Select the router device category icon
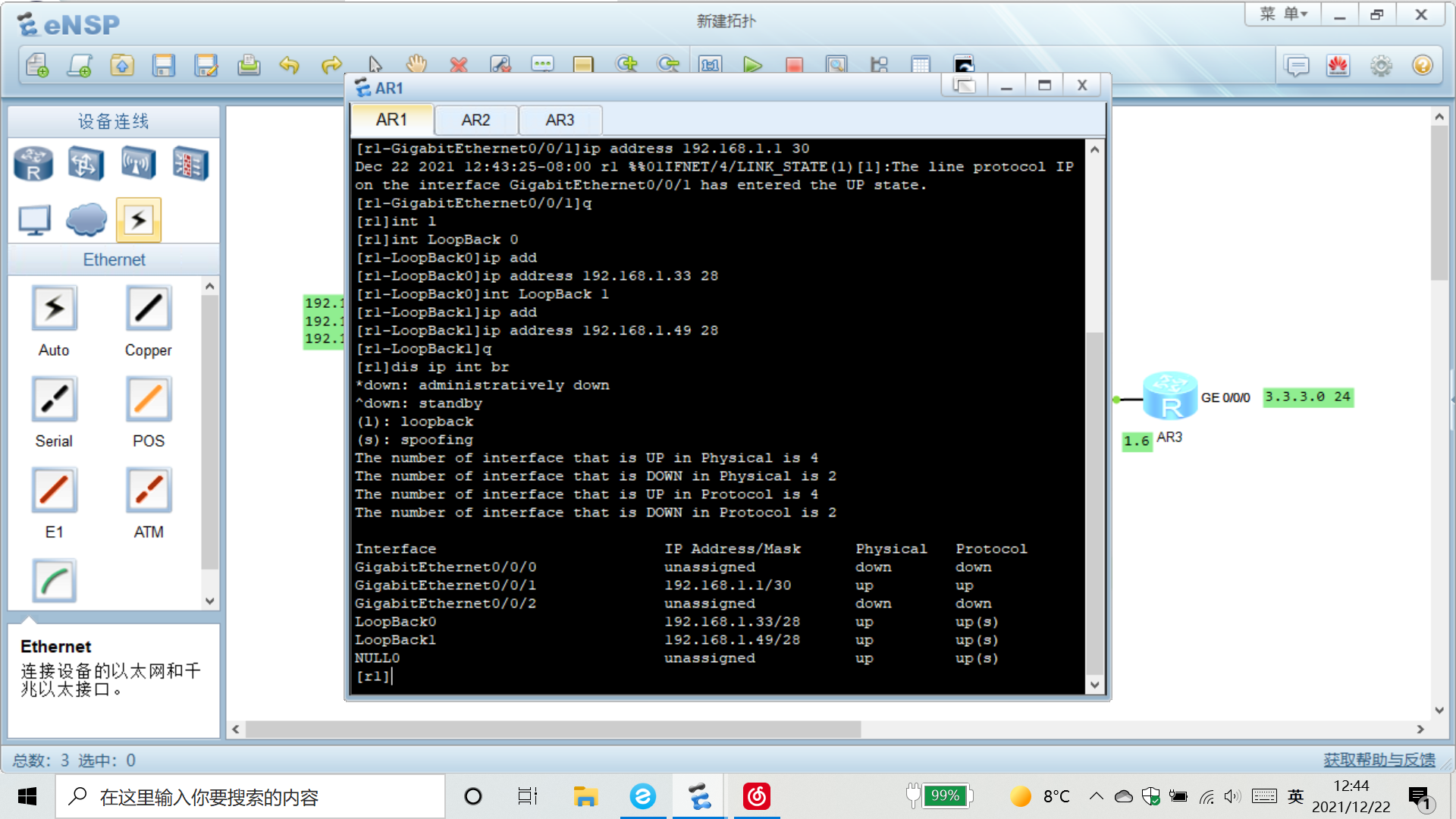The image size is (1456, 819). coord(33,164)
